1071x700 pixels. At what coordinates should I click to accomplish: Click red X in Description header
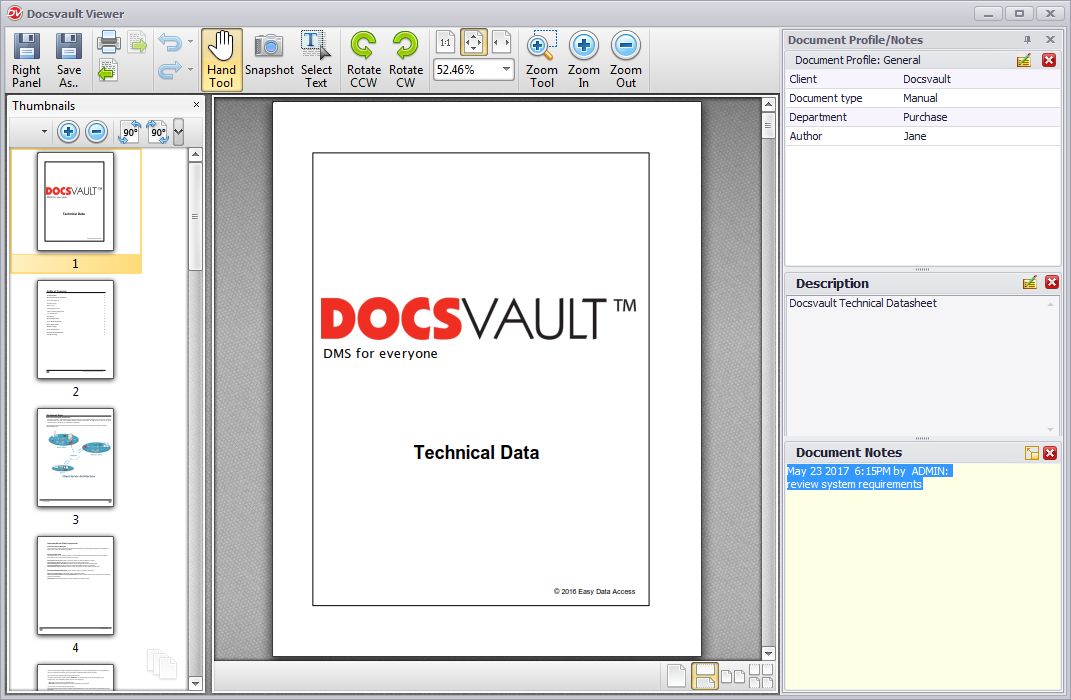click(1052, 282)
